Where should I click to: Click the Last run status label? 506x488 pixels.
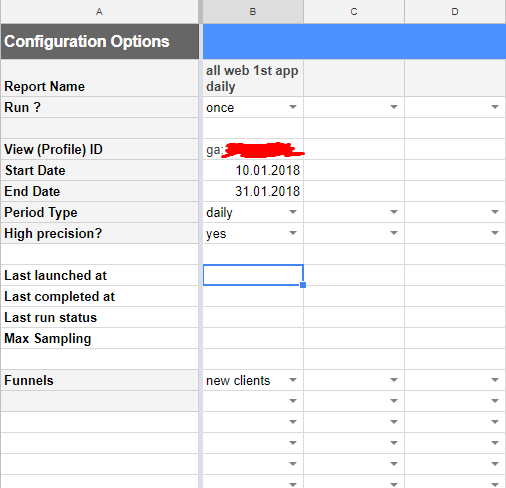coord(50,317)
